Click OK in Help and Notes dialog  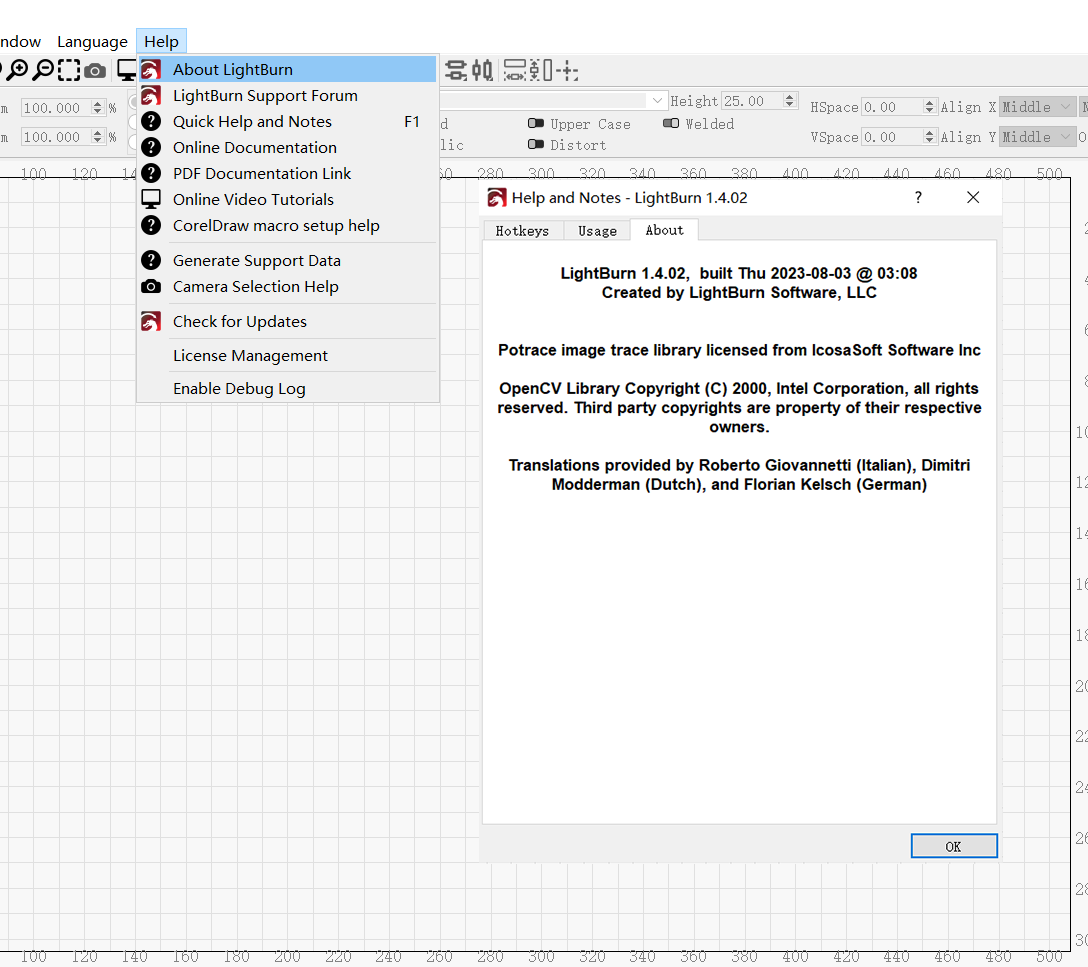[x=954, y=846]
